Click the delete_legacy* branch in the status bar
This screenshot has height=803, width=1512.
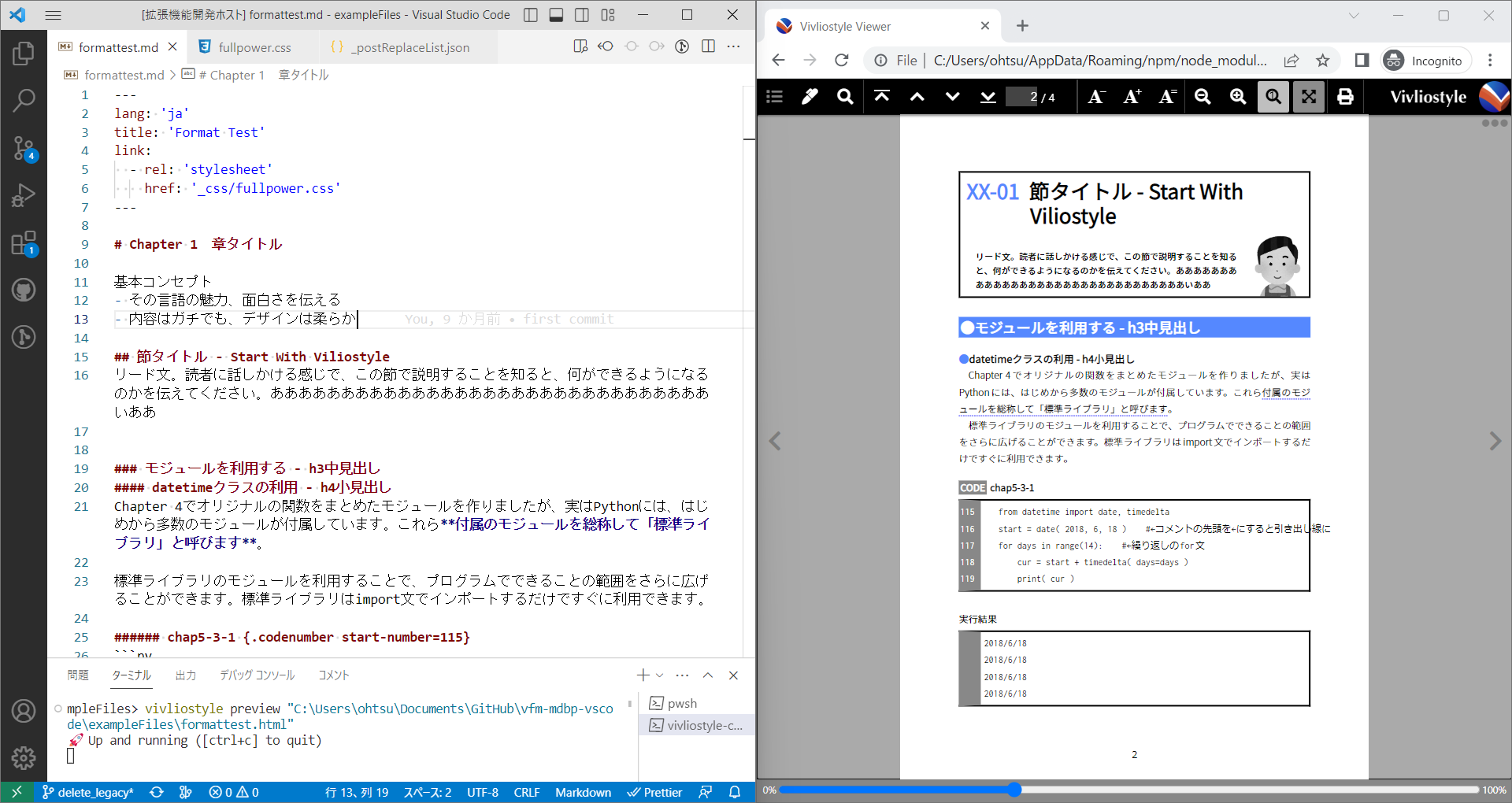pos(87,792)
